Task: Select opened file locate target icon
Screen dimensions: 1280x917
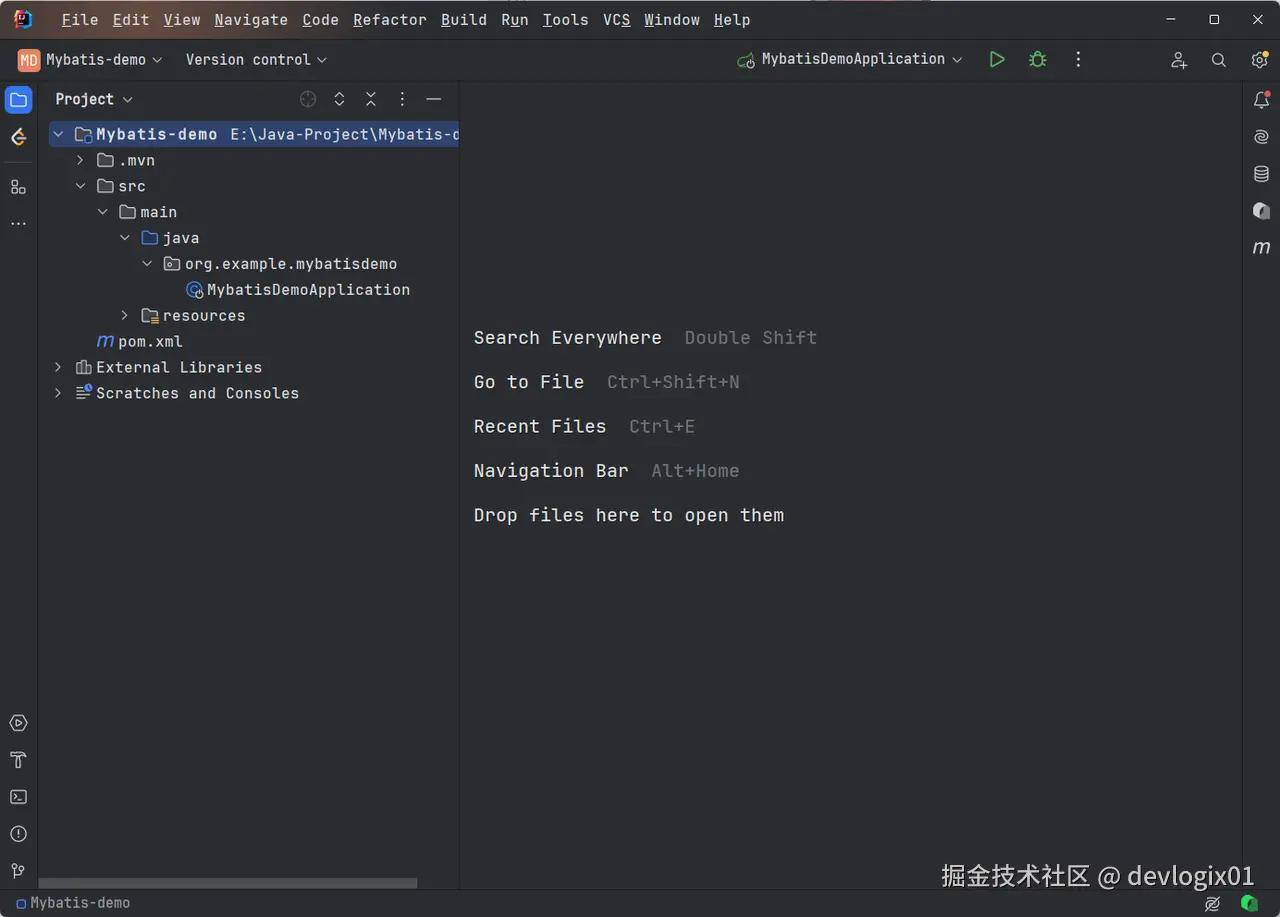Action: click(308, 99)
